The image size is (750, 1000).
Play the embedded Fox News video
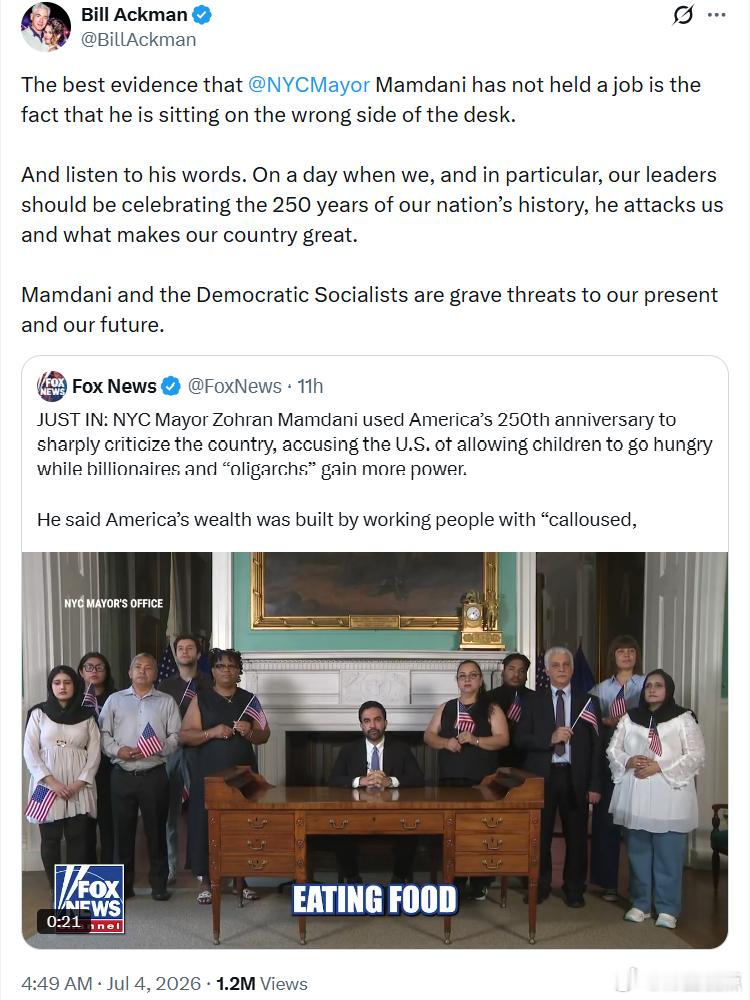pyautogui.click(x=375, y=750)
